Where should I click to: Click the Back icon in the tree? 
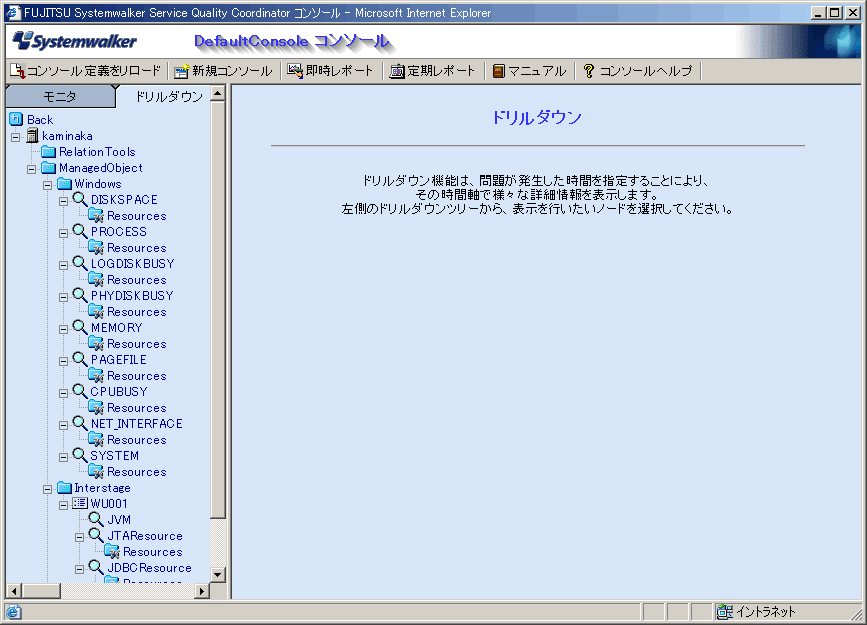tap(16, 119)
